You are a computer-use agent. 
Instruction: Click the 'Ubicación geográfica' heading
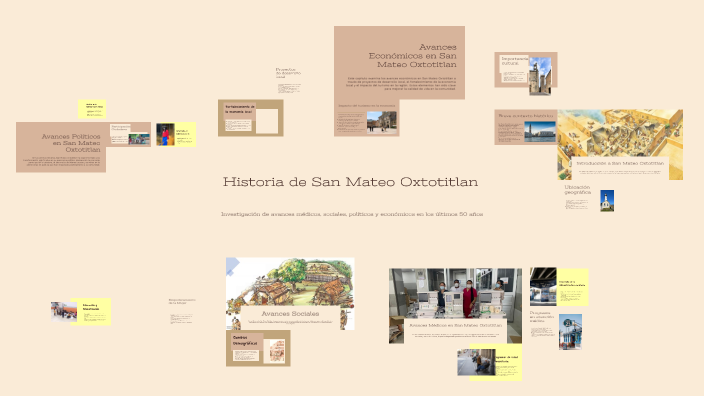tap(577, 189)
